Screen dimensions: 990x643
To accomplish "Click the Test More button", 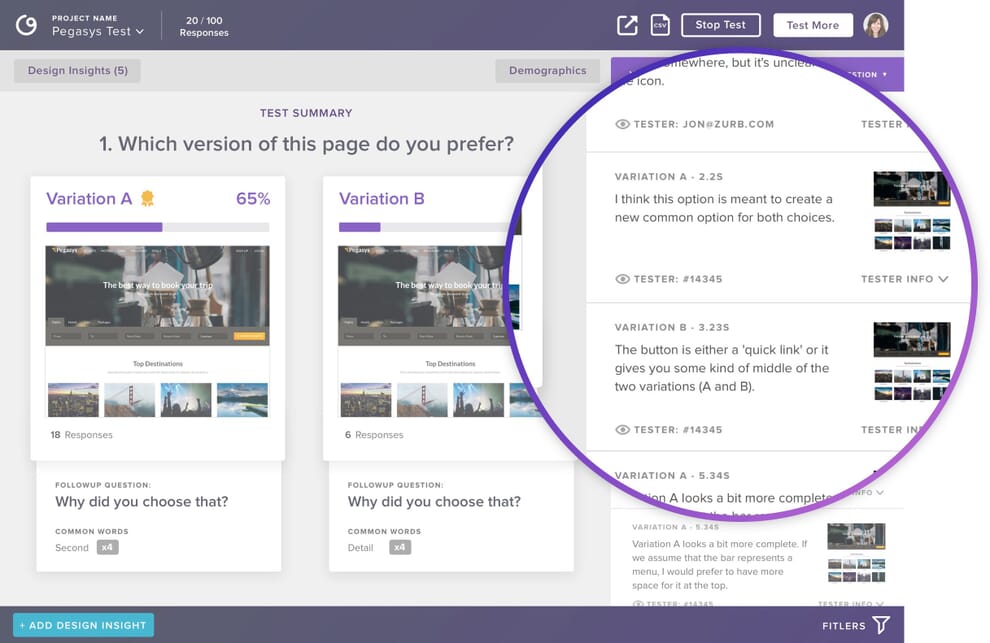I will (x=812, y=24).
